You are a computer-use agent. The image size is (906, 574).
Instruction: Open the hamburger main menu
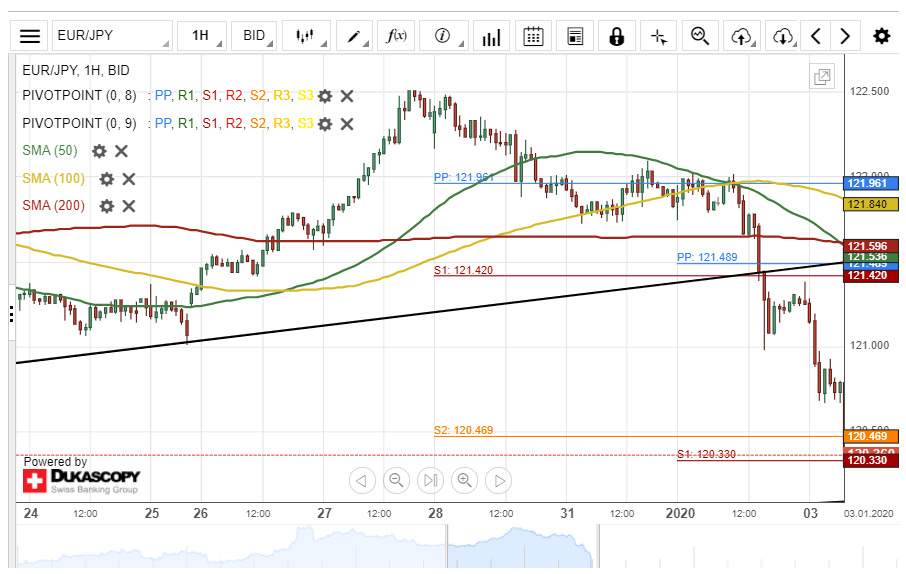coord(30,36)
